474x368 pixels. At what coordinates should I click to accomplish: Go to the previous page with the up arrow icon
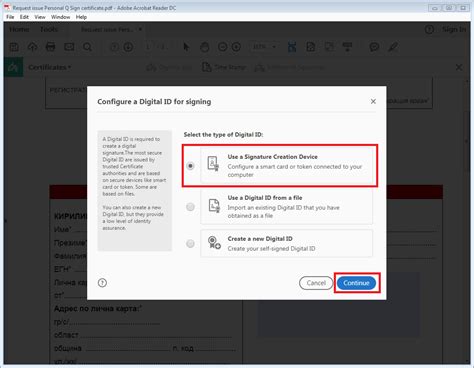(x=114, y=47)
